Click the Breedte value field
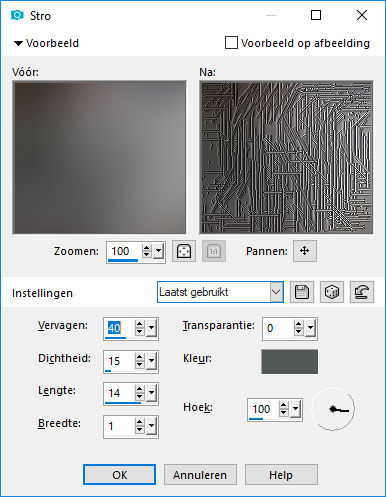Viewport: 386px width, 497px height. [x=119, y=426]
